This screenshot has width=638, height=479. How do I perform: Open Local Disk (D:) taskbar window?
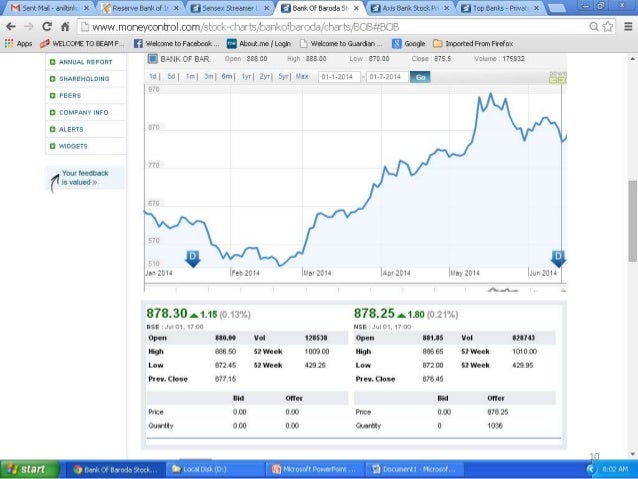214,469
